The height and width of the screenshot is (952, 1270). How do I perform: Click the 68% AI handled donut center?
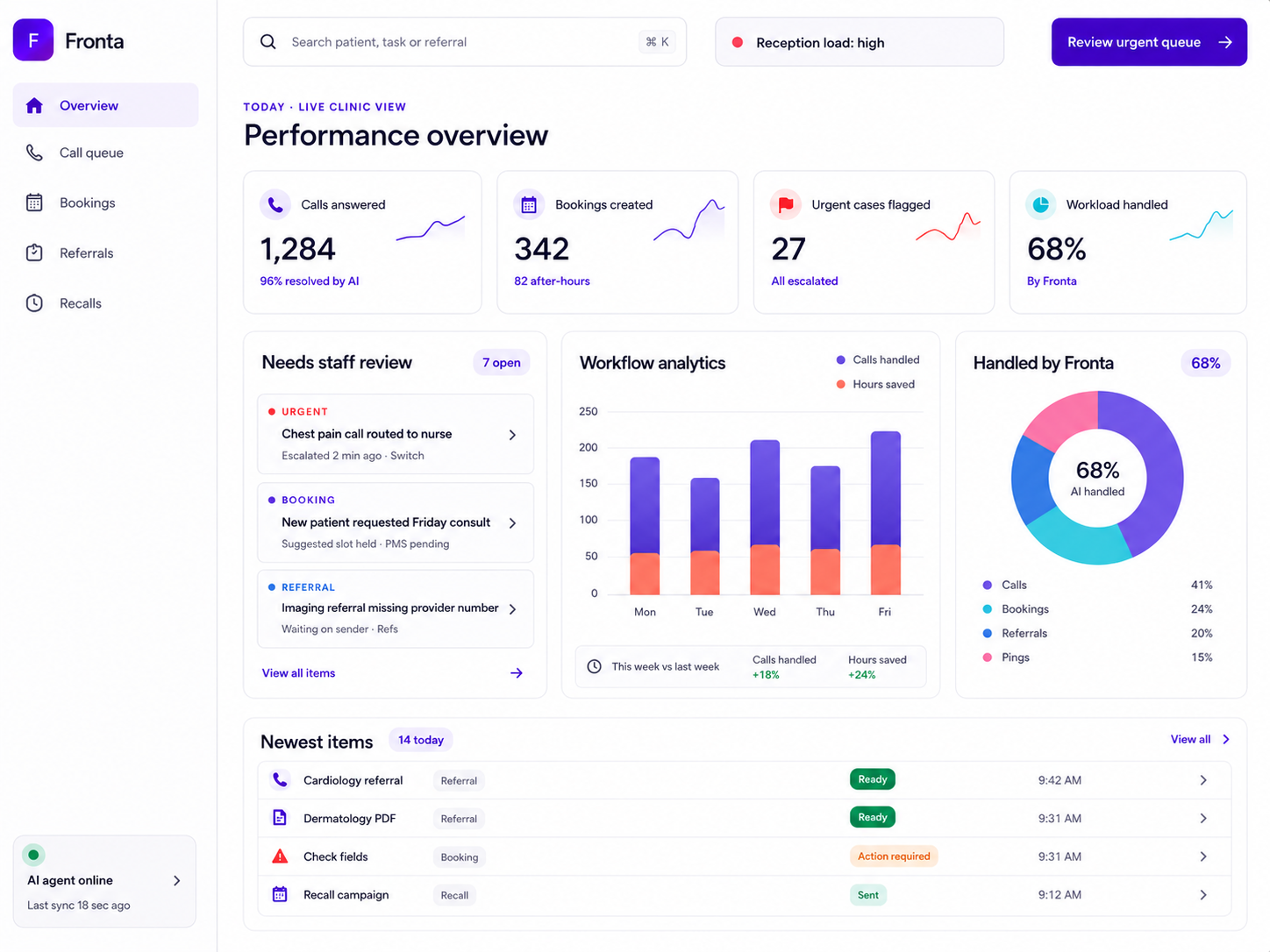click(x=1097, y=478)
